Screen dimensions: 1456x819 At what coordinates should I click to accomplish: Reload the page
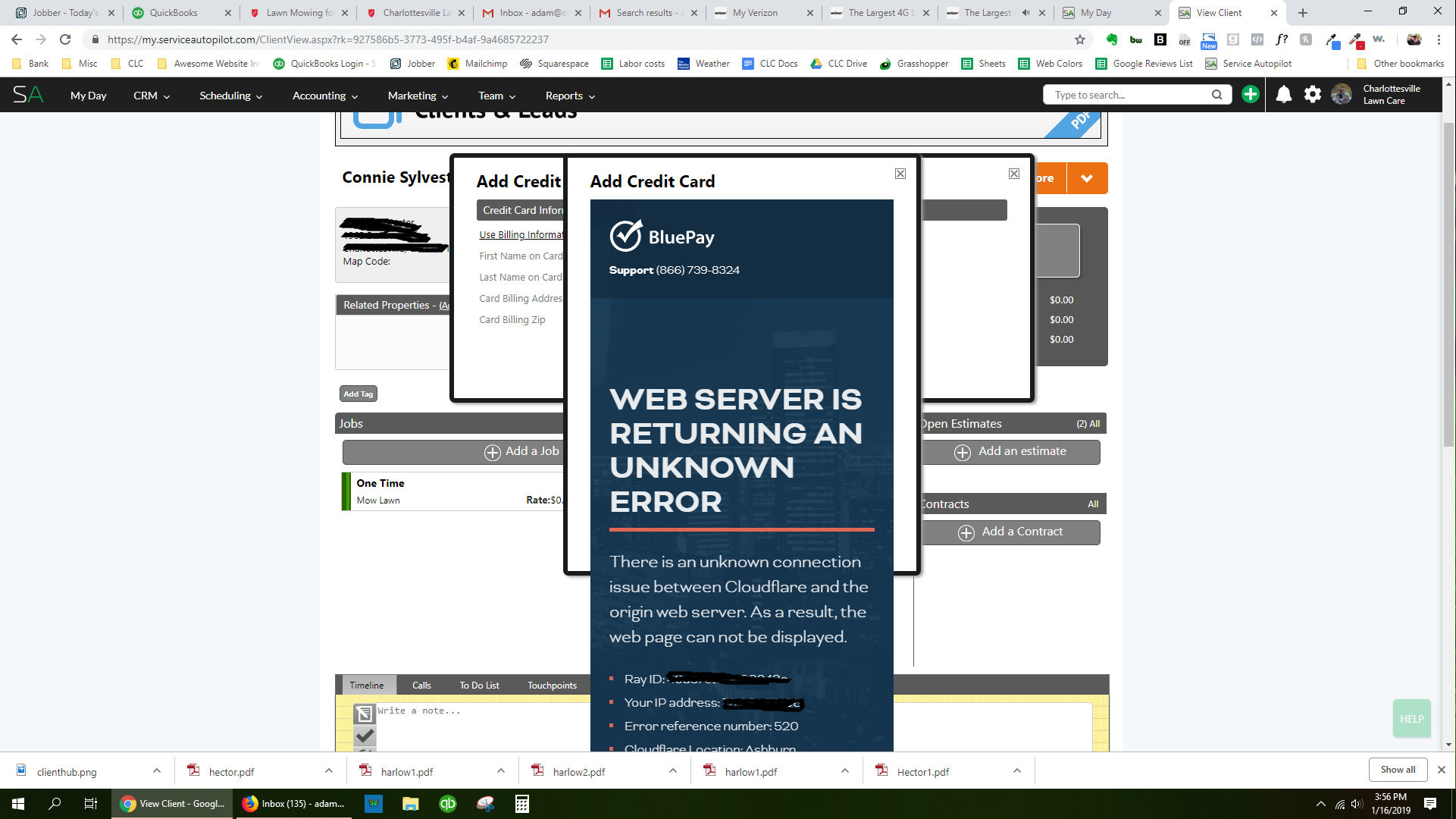click(65, 39)
